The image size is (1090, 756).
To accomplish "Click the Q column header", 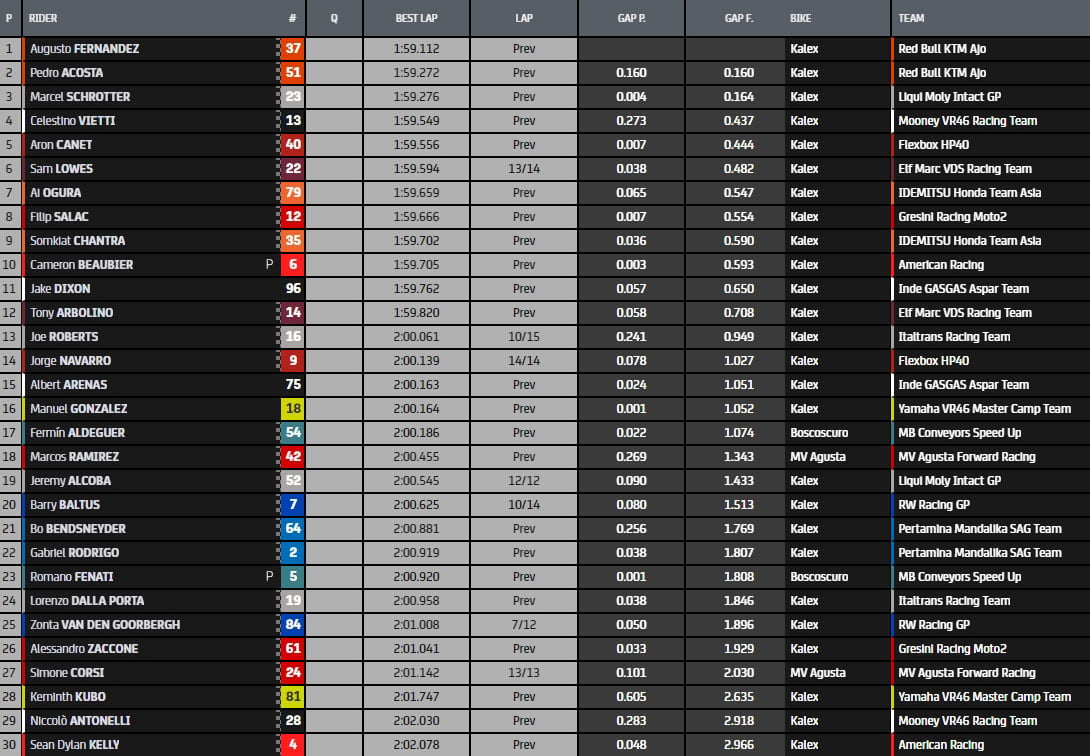I will click(333, 18).
